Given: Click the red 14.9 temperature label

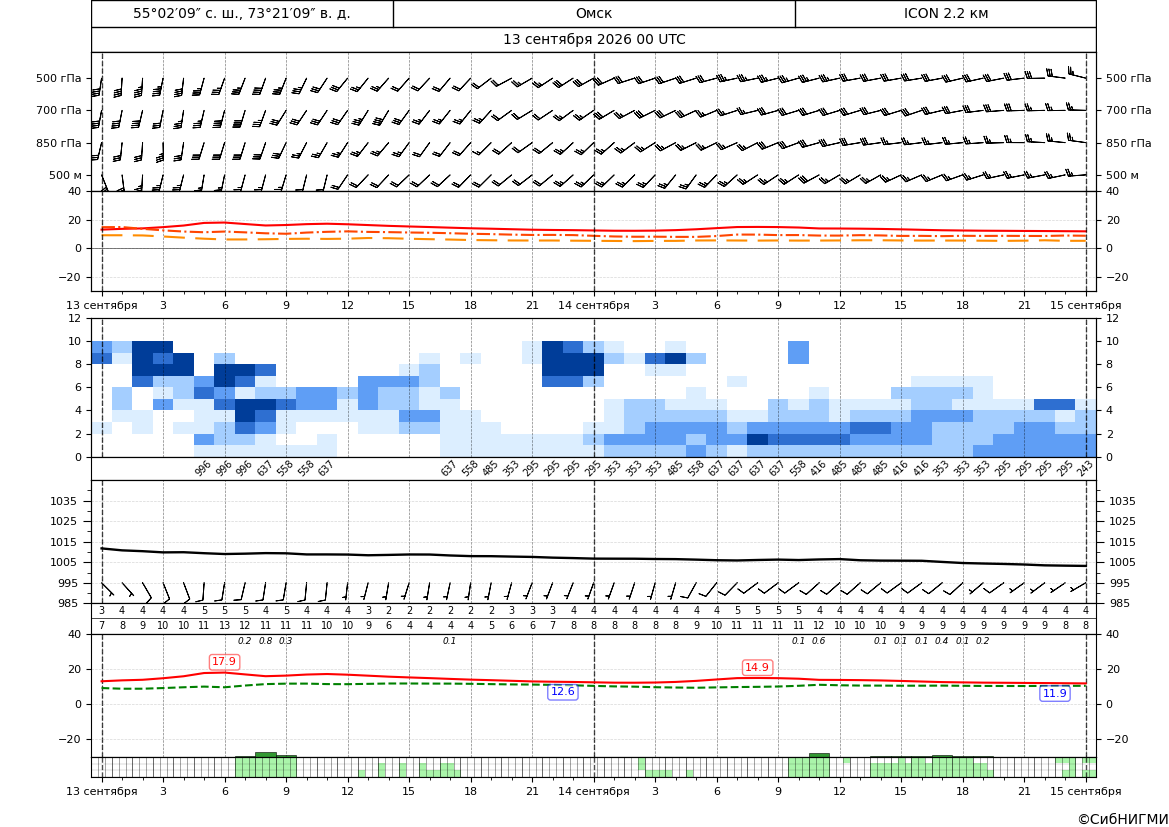Looking at the screenshot, I should pyautogui.click(x=757, y=667).
